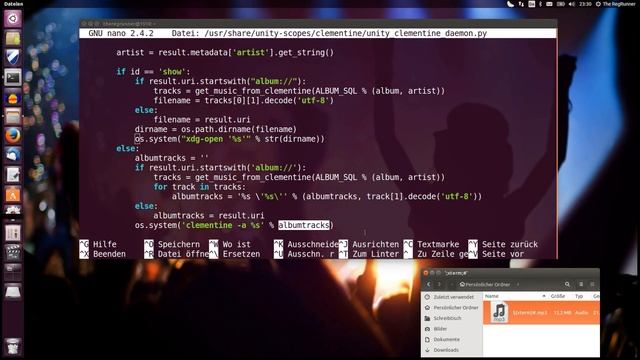The height and width of the screenshot is (360, 640).
Task: Open the Ubuntu Dash from the launcher
Action: click(x=13, y=19)
